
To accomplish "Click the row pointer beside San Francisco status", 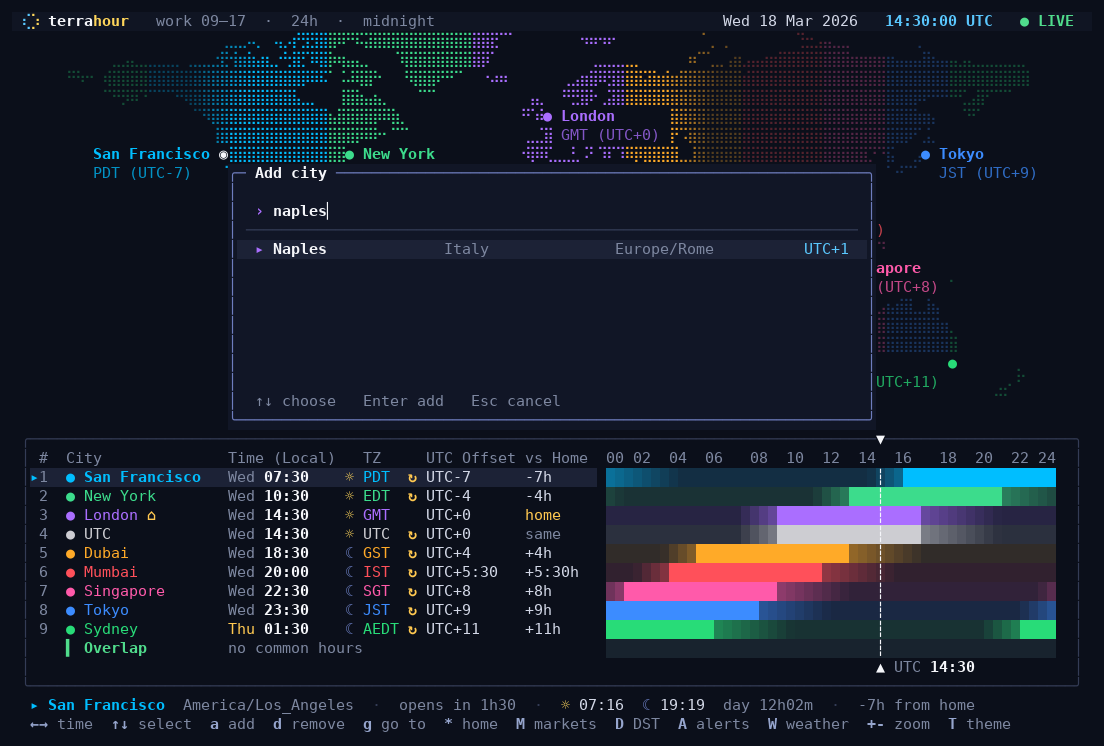I will click(x=34, y=705).
